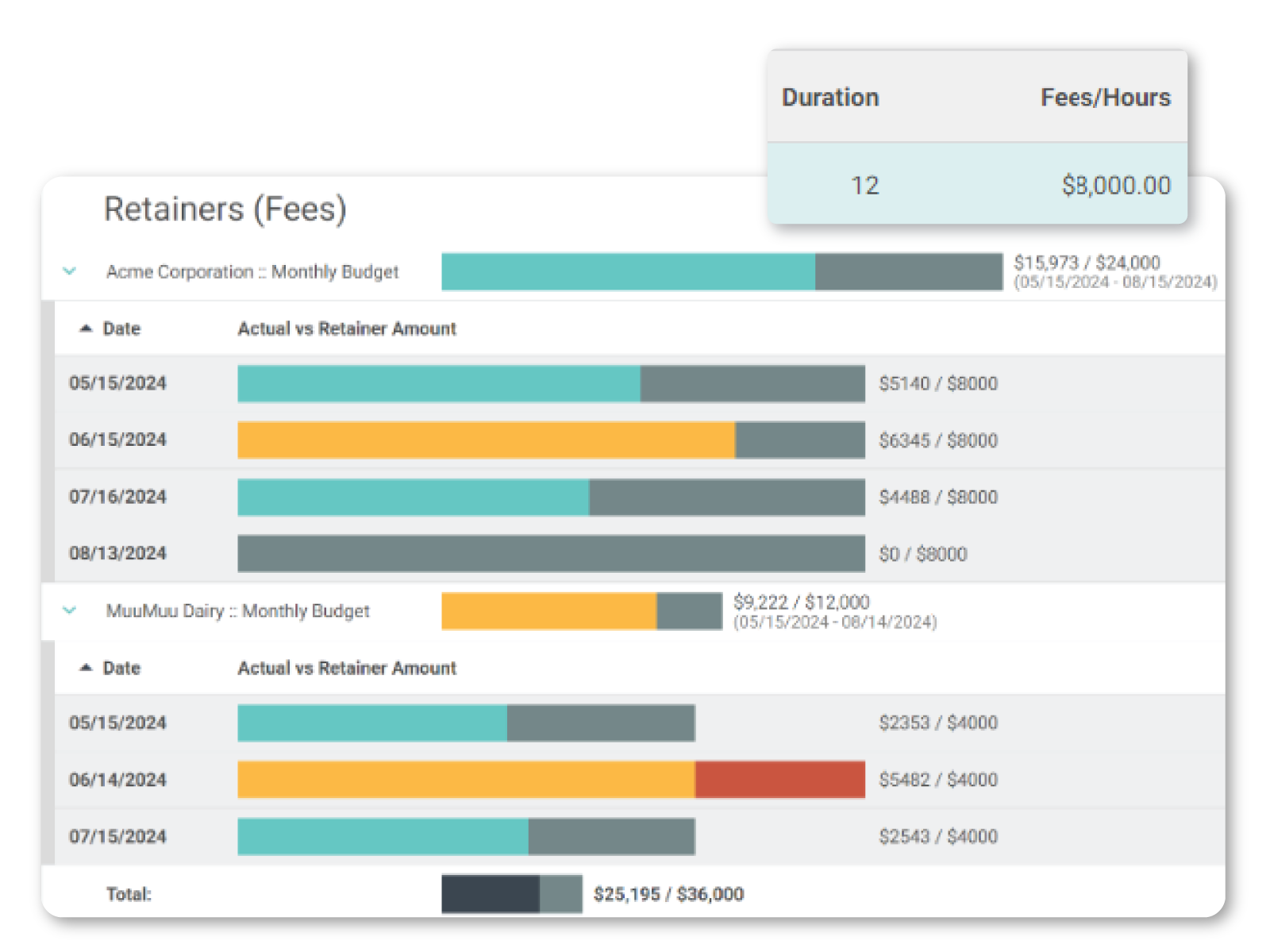Click the Duration column header
The width and height of the screenshot is (1270, 952).
coord(830,98)
